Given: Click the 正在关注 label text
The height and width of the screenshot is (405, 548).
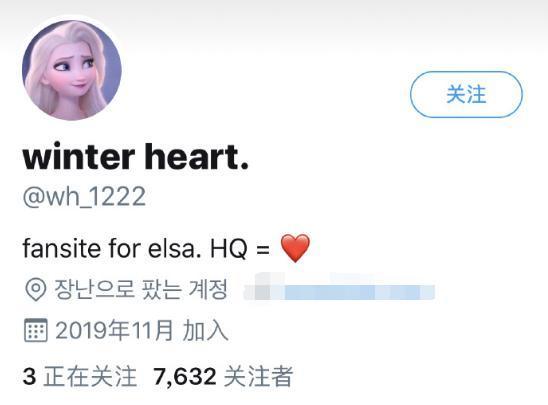Looking at the screenshot, I should [90, 377].
